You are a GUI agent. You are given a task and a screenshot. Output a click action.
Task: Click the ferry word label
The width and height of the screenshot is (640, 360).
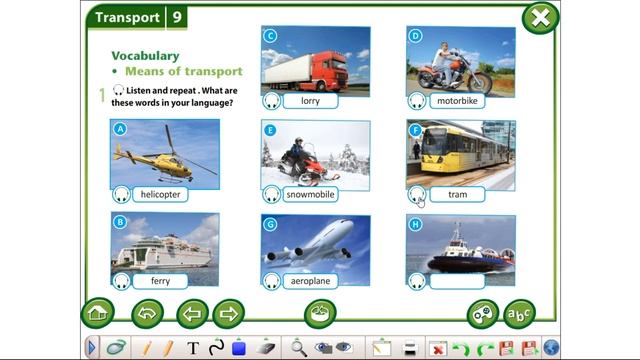(160, 281)
